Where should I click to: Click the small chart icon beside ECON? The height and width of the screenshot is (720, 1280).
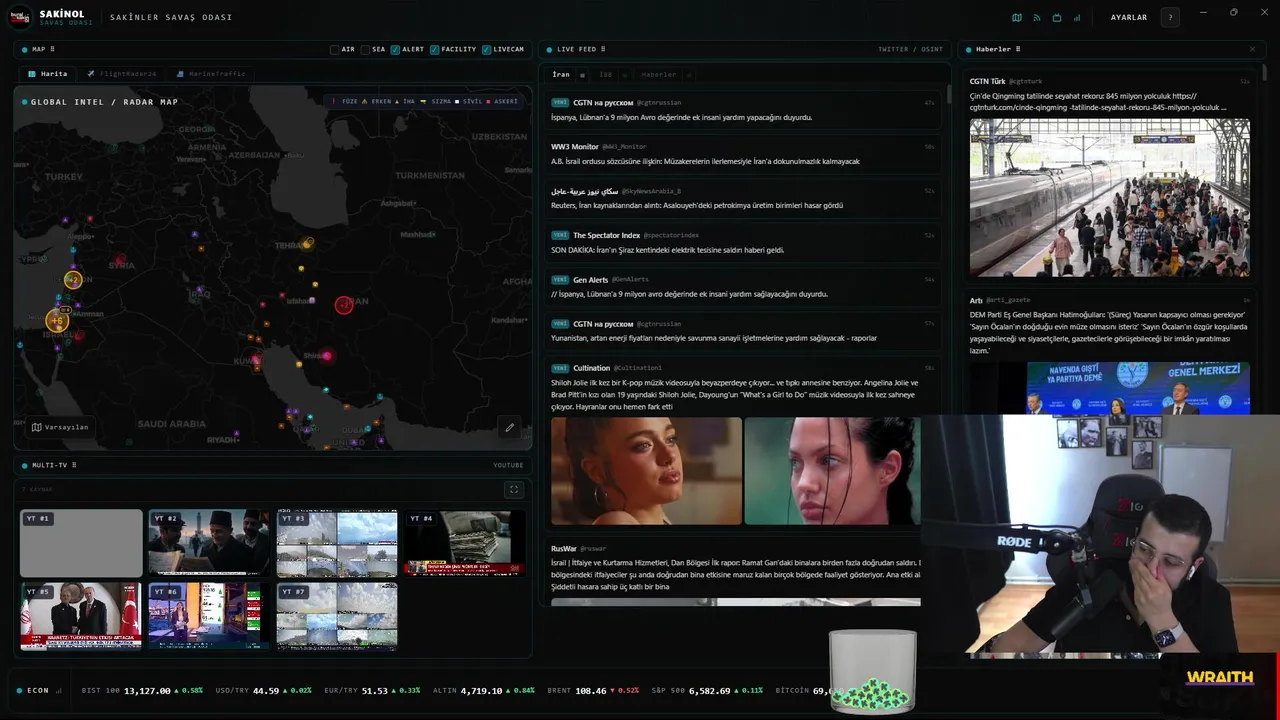coord(59,691)
